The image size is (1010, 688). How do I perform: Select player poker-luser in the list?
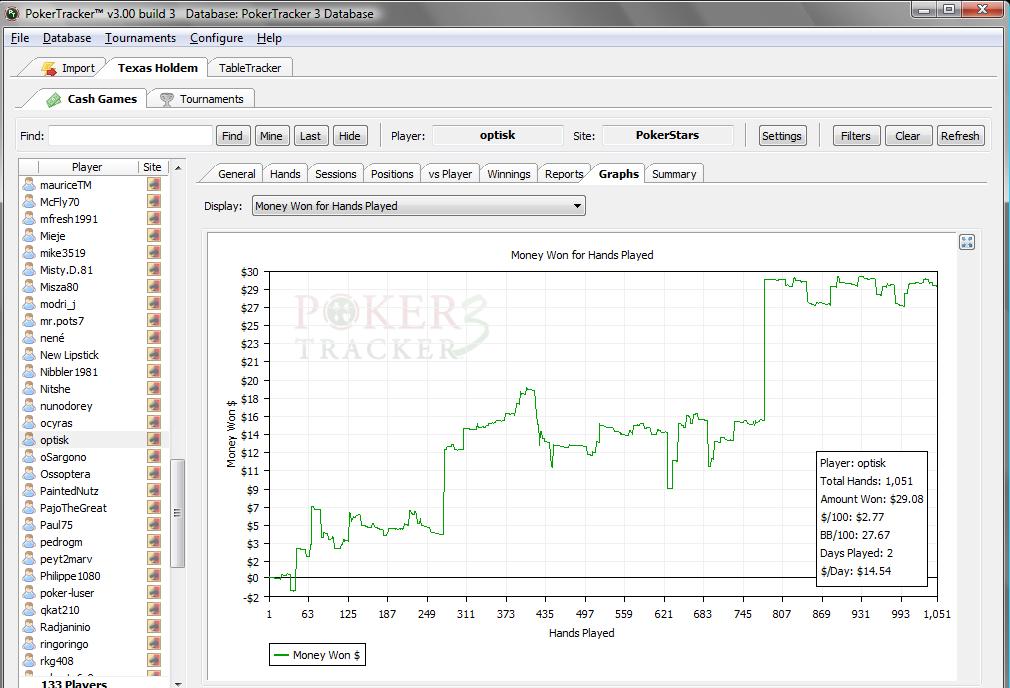tap(67, 593)
